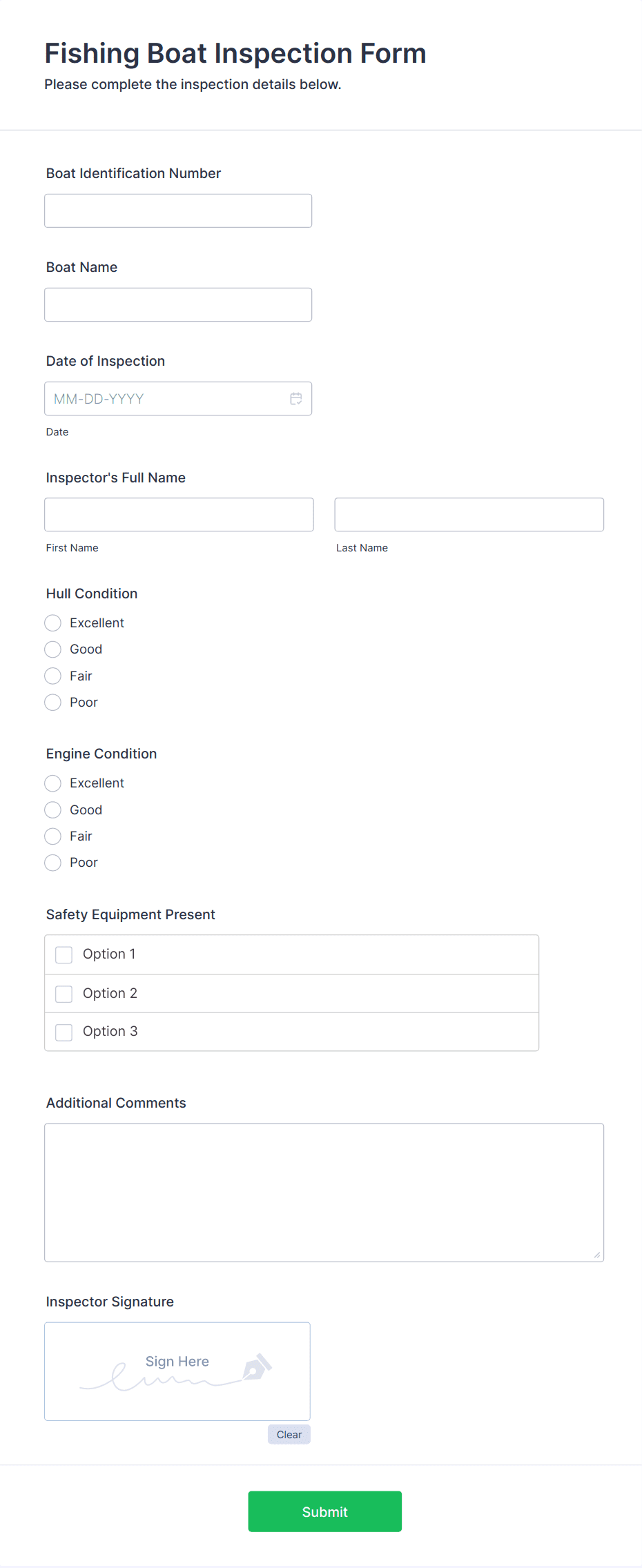Select Fair for Engine Condition

click(52, 836)
